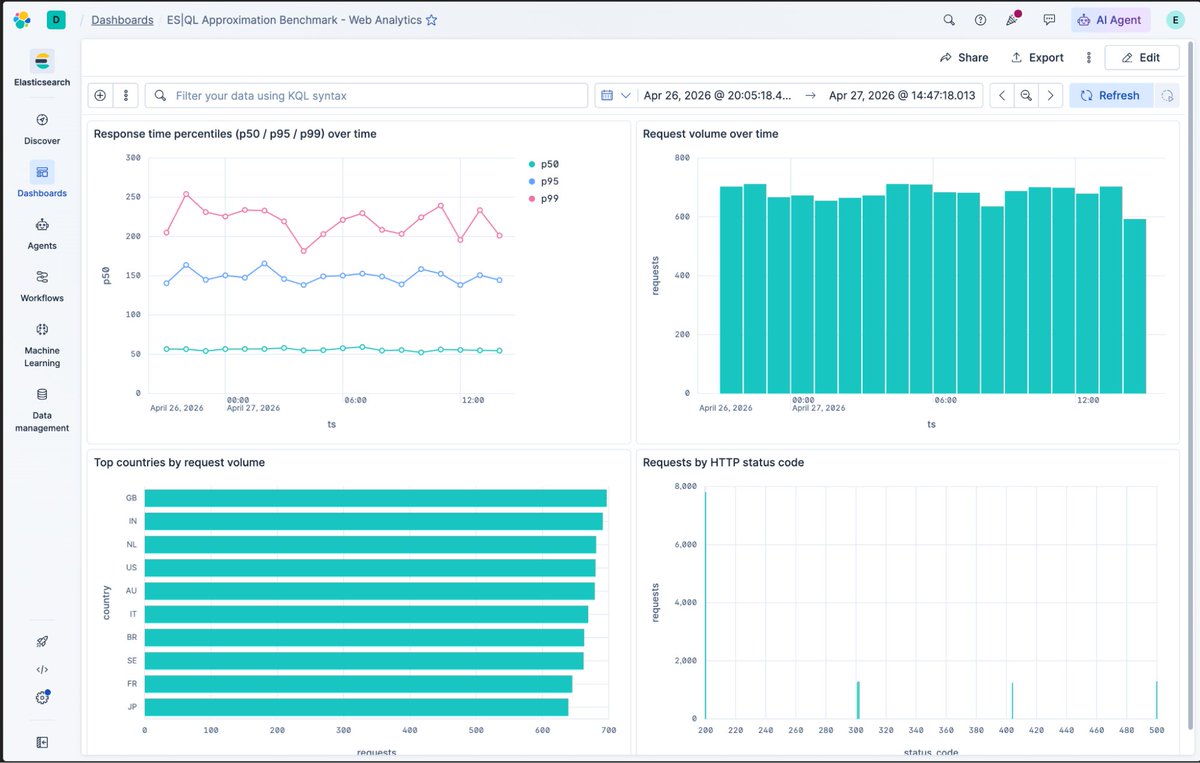
Task: Open the calendar quick date dropdown
Action: click(615, 95)
